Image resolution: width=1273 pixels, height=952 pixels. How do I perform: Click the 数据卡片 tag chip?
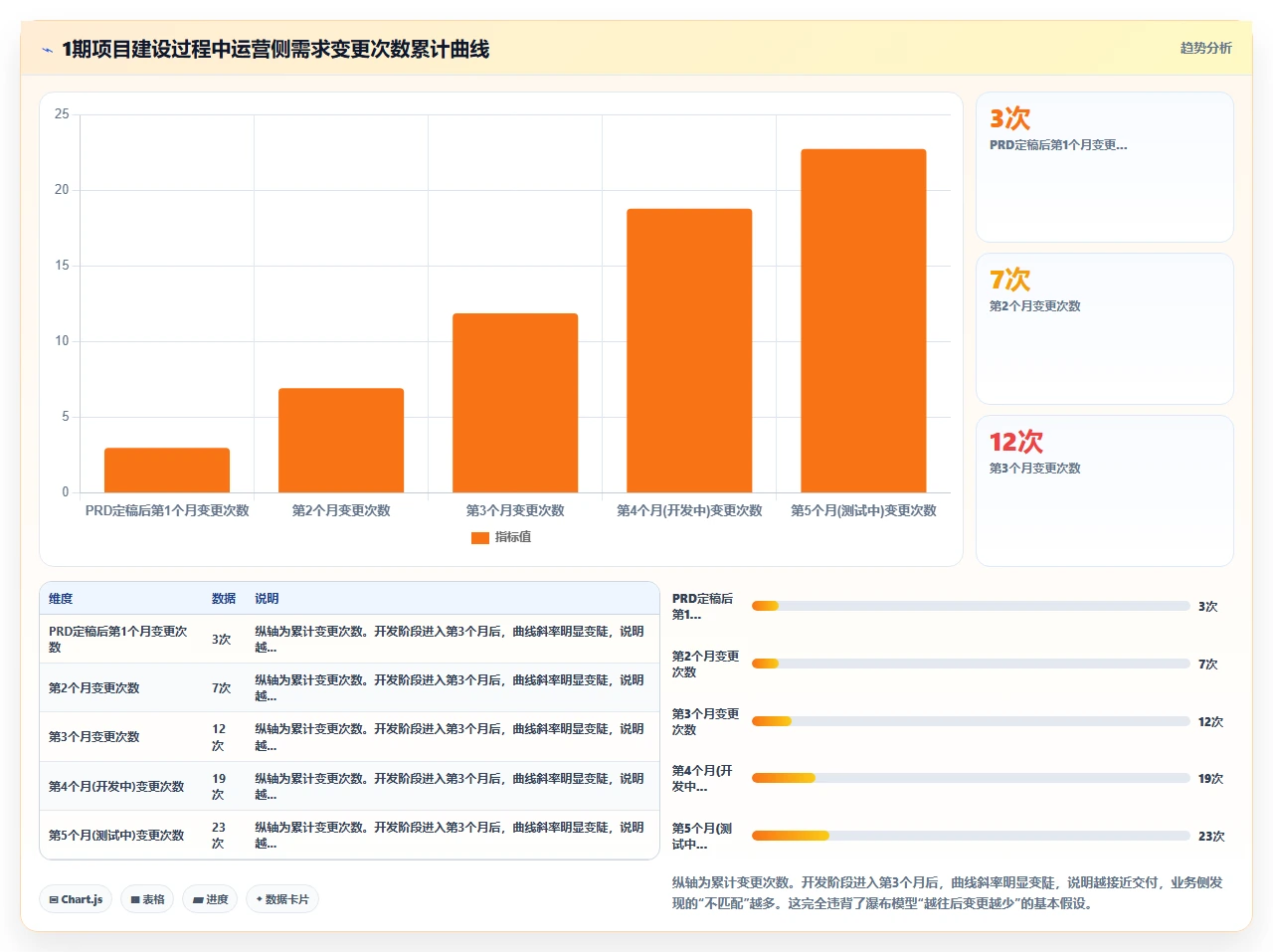coord(282,899)
